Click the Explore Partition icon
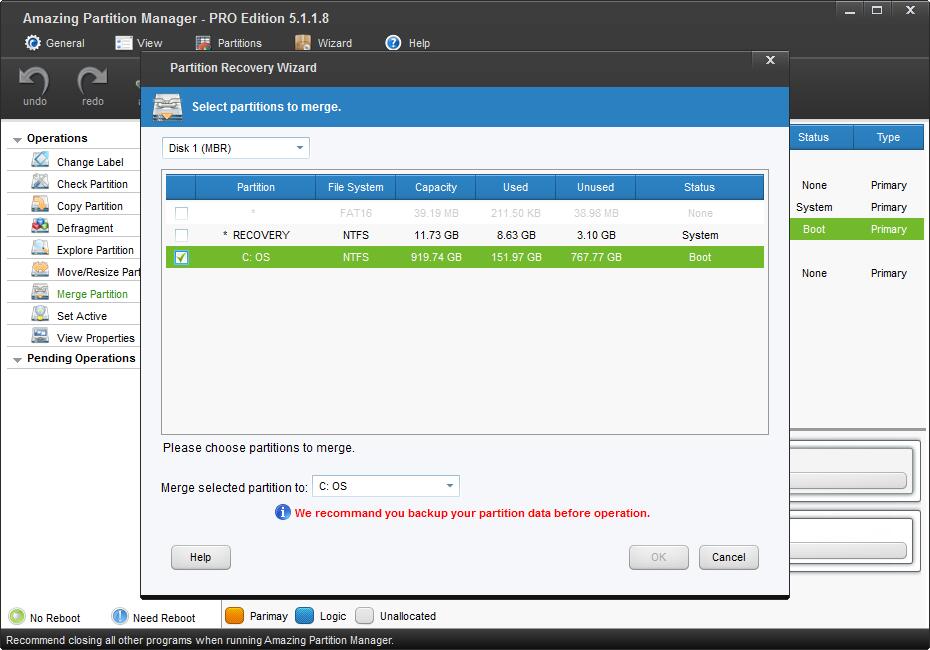The width and height of the screenshot is (930, 650). point(40,248)
